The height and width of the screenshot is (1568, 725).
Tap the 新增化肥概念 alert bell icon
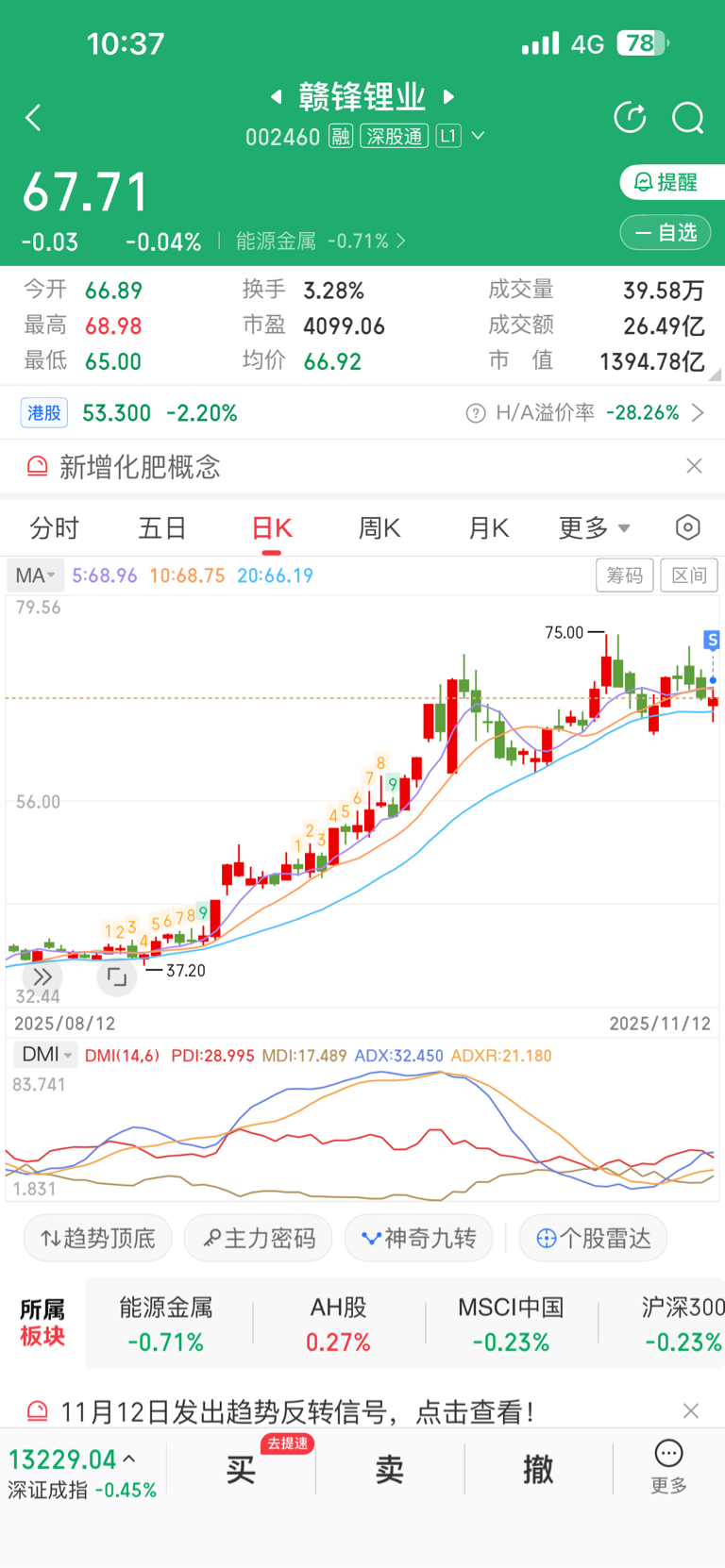click(37, 466)
